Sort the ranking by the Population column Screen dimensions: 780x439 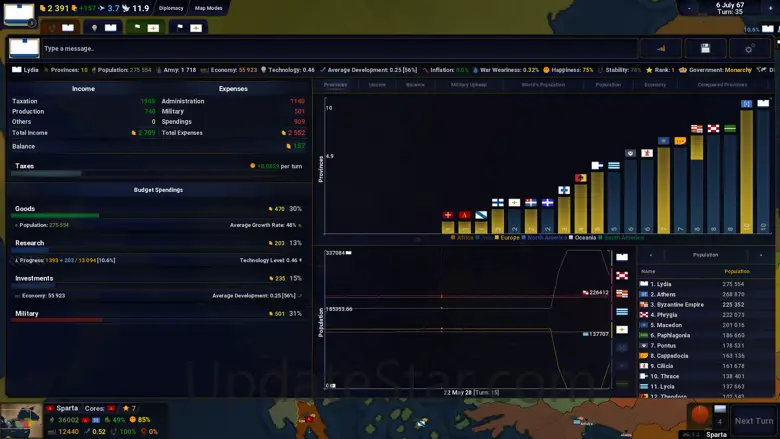pos(737,271)
